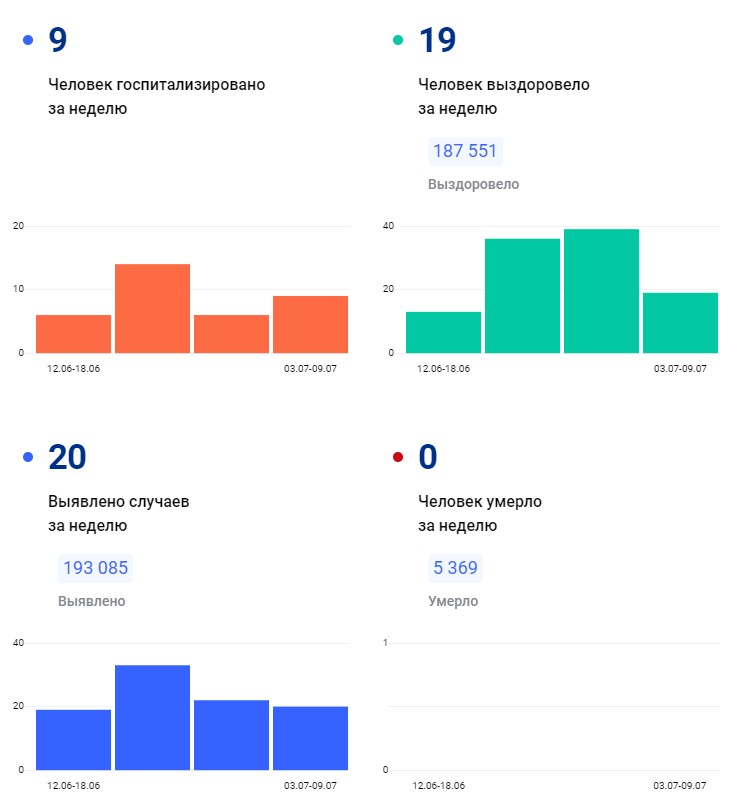Click the last orange bar for 03.07-09.07

(x=310, y=324)
